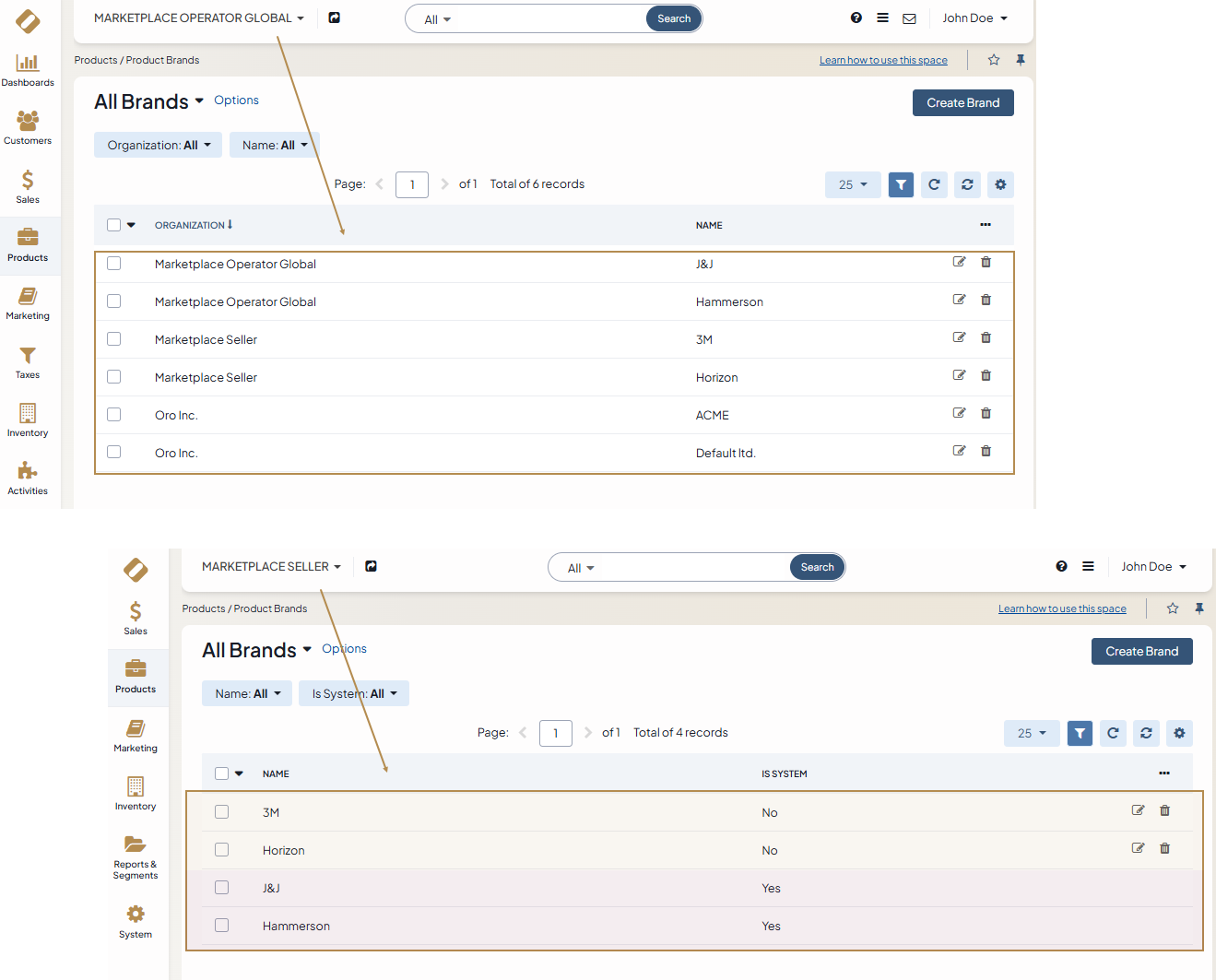
Task: Open Dashboards in the top sidebar
Action: [28, 70]
